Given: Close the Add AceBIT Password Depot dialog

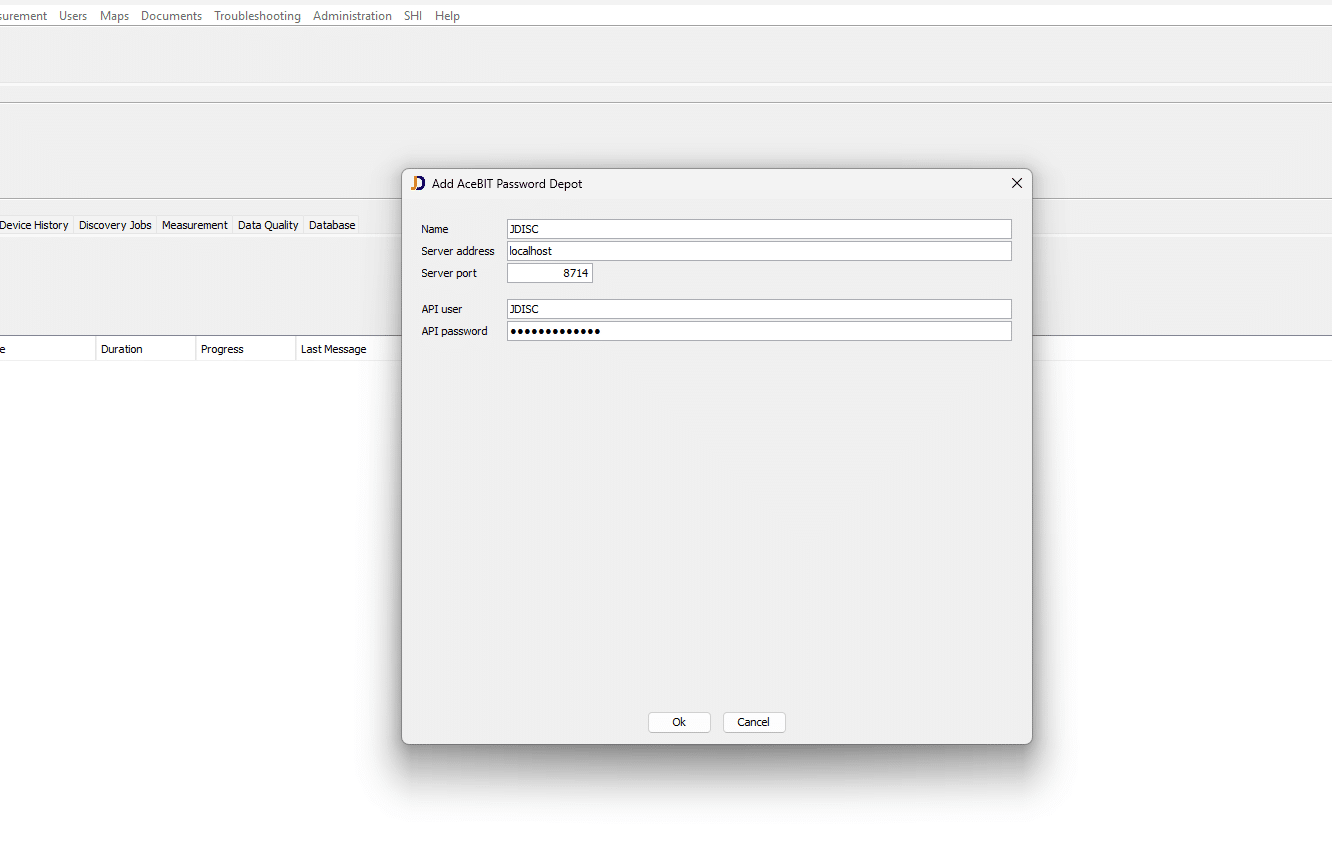Looking at the screenshot, I should (x=1016, y=183).
